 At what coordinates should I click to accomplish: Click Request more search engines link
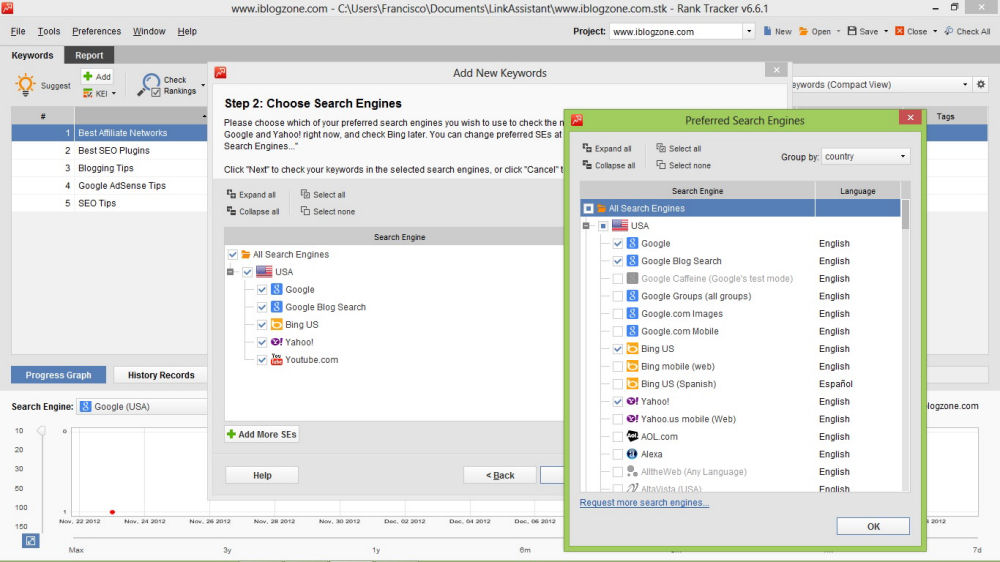[644, 503]
